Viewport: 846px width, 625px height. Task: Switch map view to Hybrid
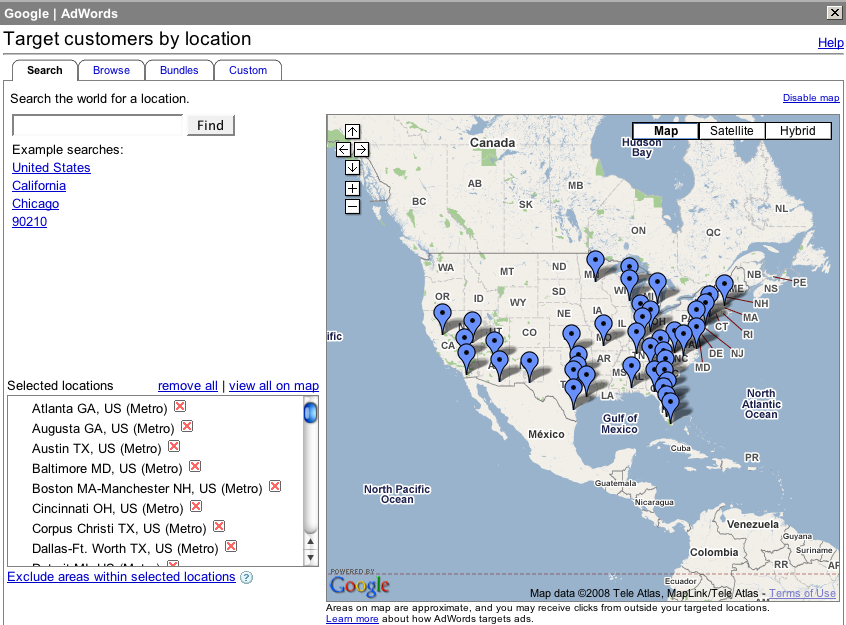[798, 131]
